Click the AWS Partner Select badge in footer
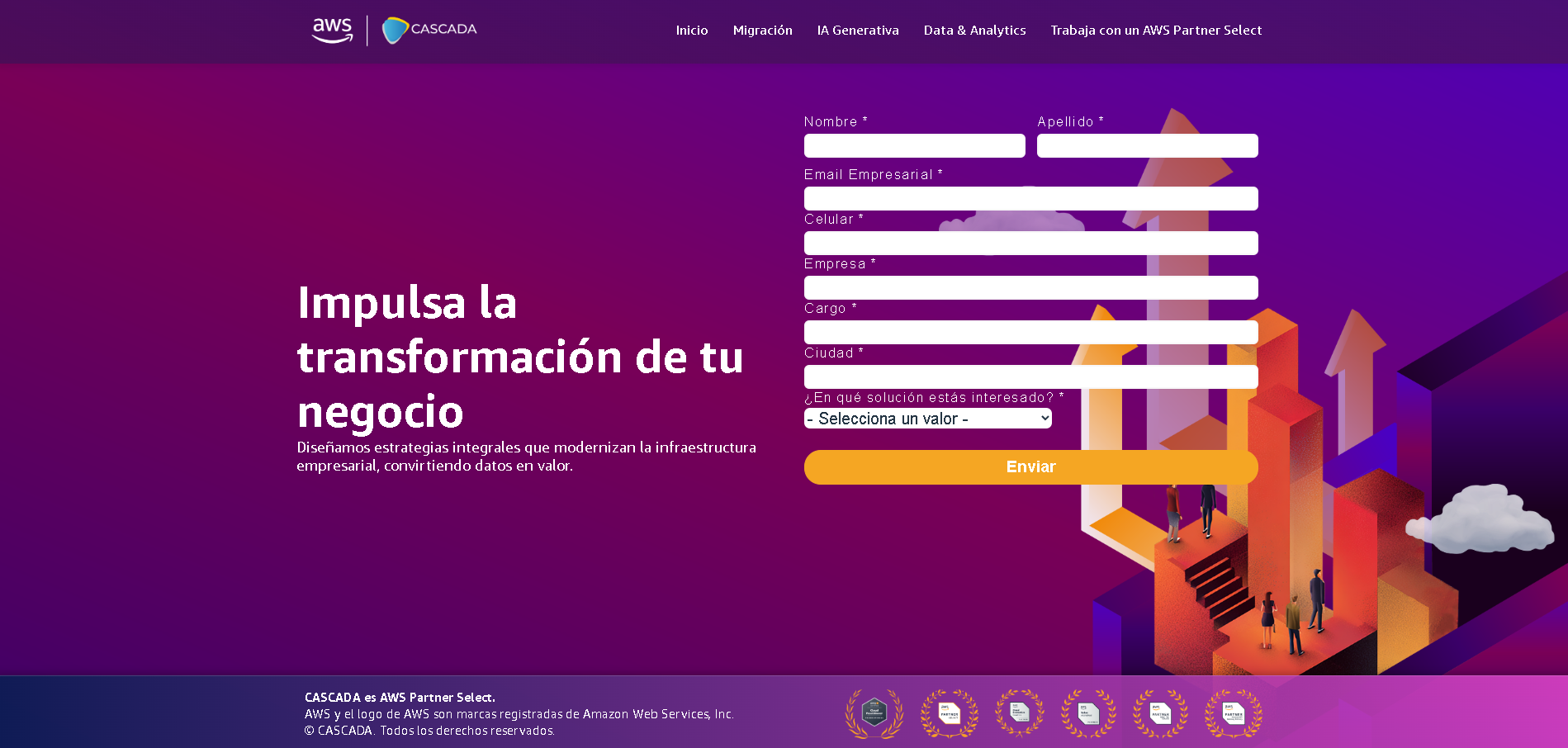The image size is (1568, 748). (950, 713)
